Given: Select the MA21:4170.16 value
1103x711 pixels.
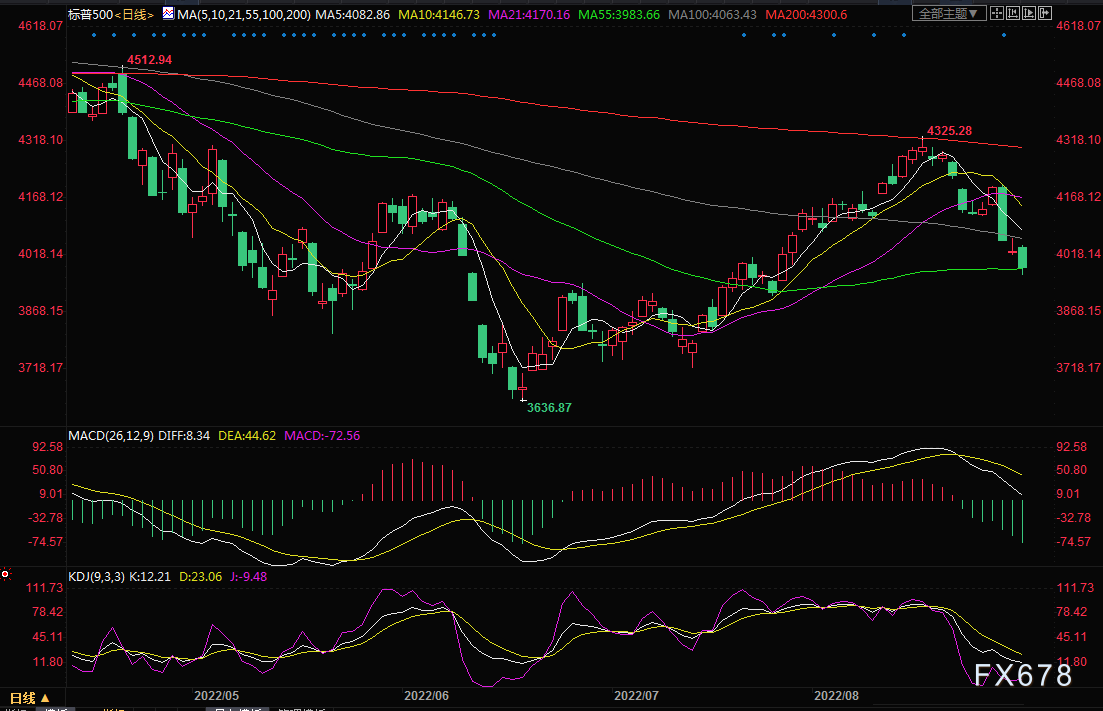Looking at the screenshot, I should (529, 14).
